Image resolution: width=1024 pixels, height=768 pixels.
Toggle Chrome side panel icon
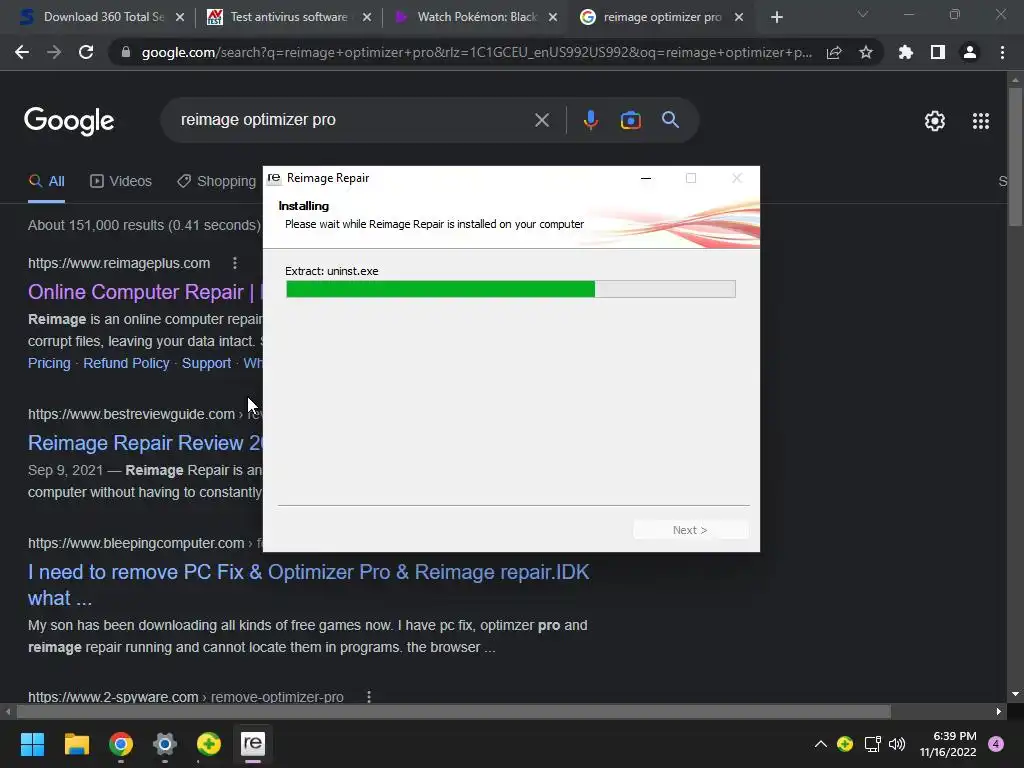click(x=938, y=52)
